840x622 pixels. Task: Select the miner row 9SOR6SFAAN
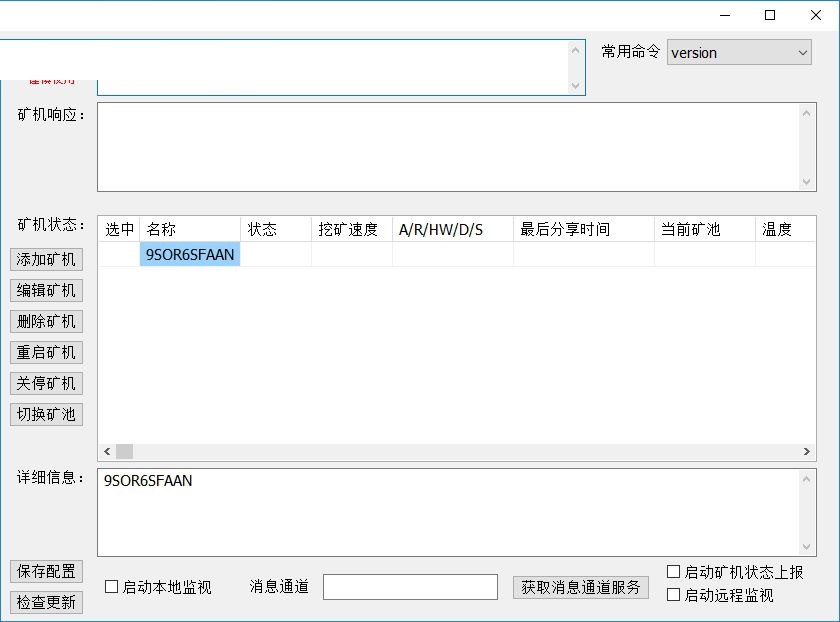(x=190, y=255)
